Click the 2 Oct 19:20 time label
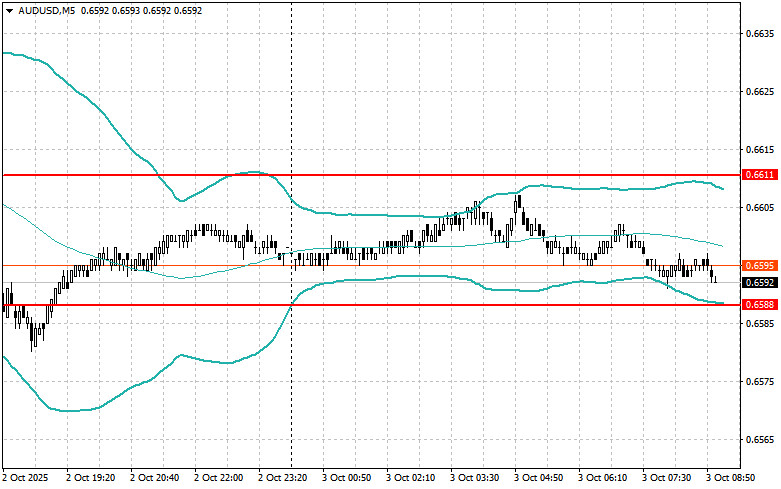This screenshot has height=489, width=781. click(91, 478)
